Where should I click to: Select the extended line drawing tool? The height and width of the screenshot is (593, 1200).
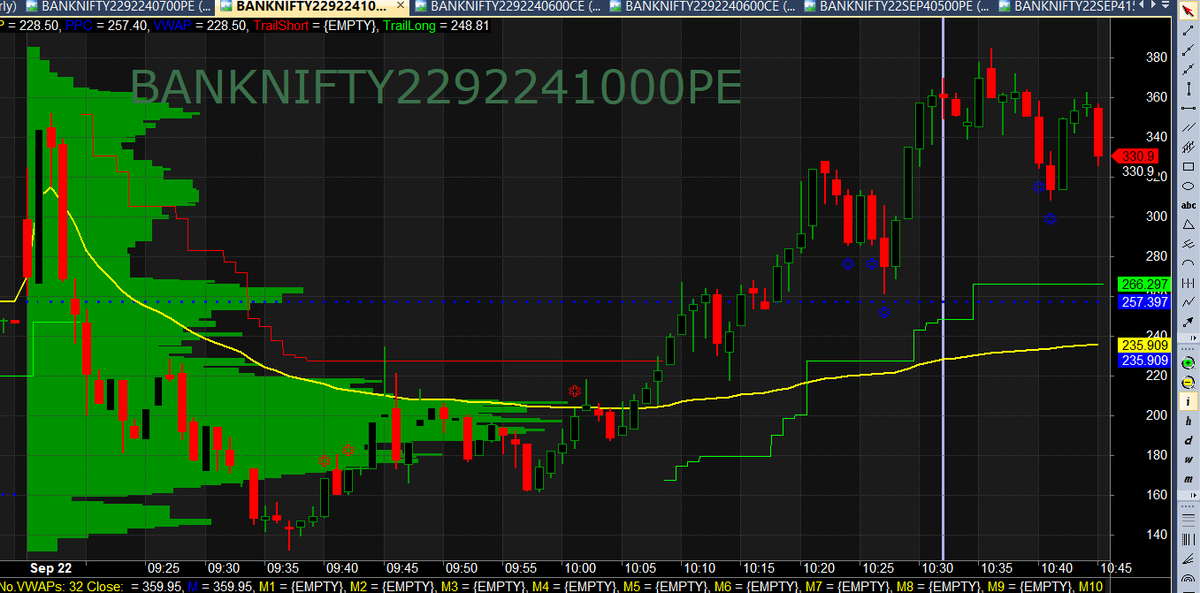(x=1188, y=69)
